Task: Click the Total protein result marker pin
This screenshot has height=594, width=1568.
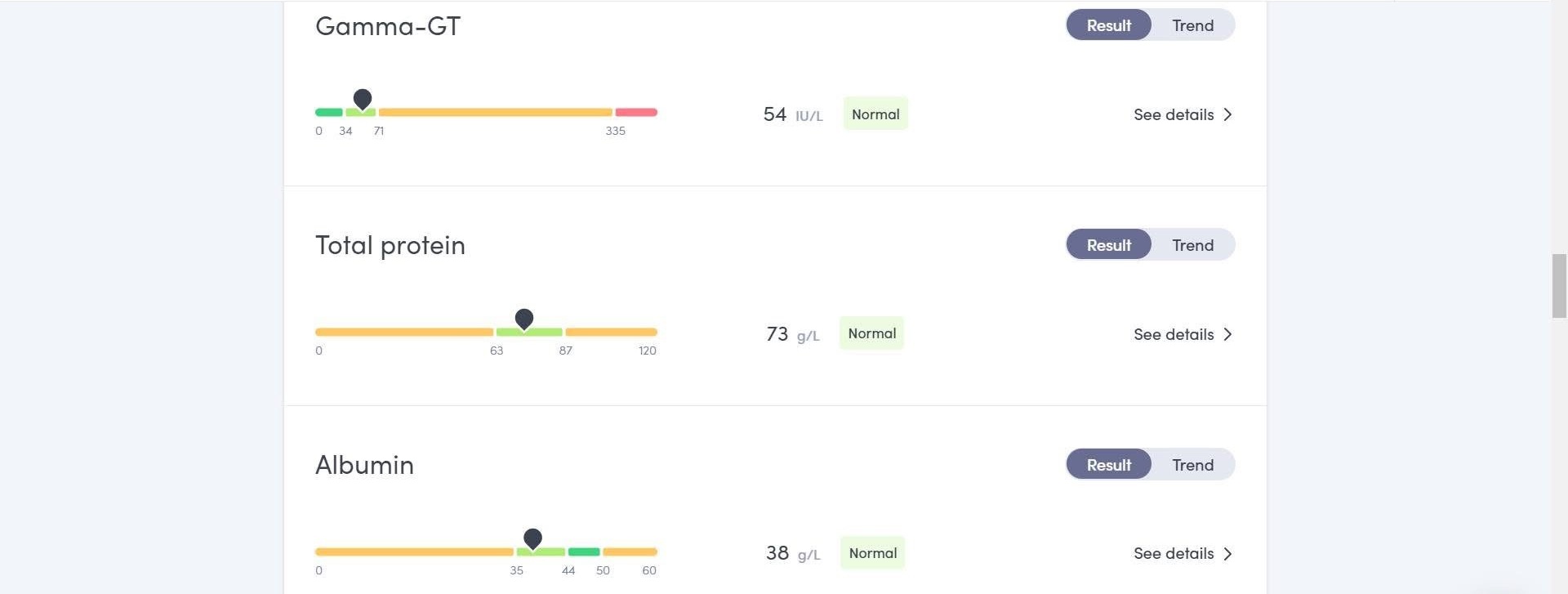Action: pyautogui.click(x=524, y=318)
